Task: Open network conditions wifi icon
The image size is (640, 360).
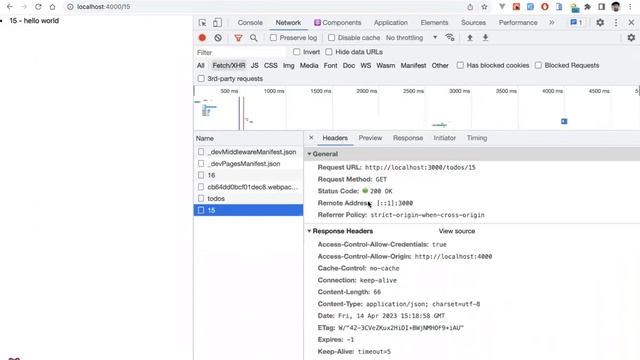Action: click(450, 38)
